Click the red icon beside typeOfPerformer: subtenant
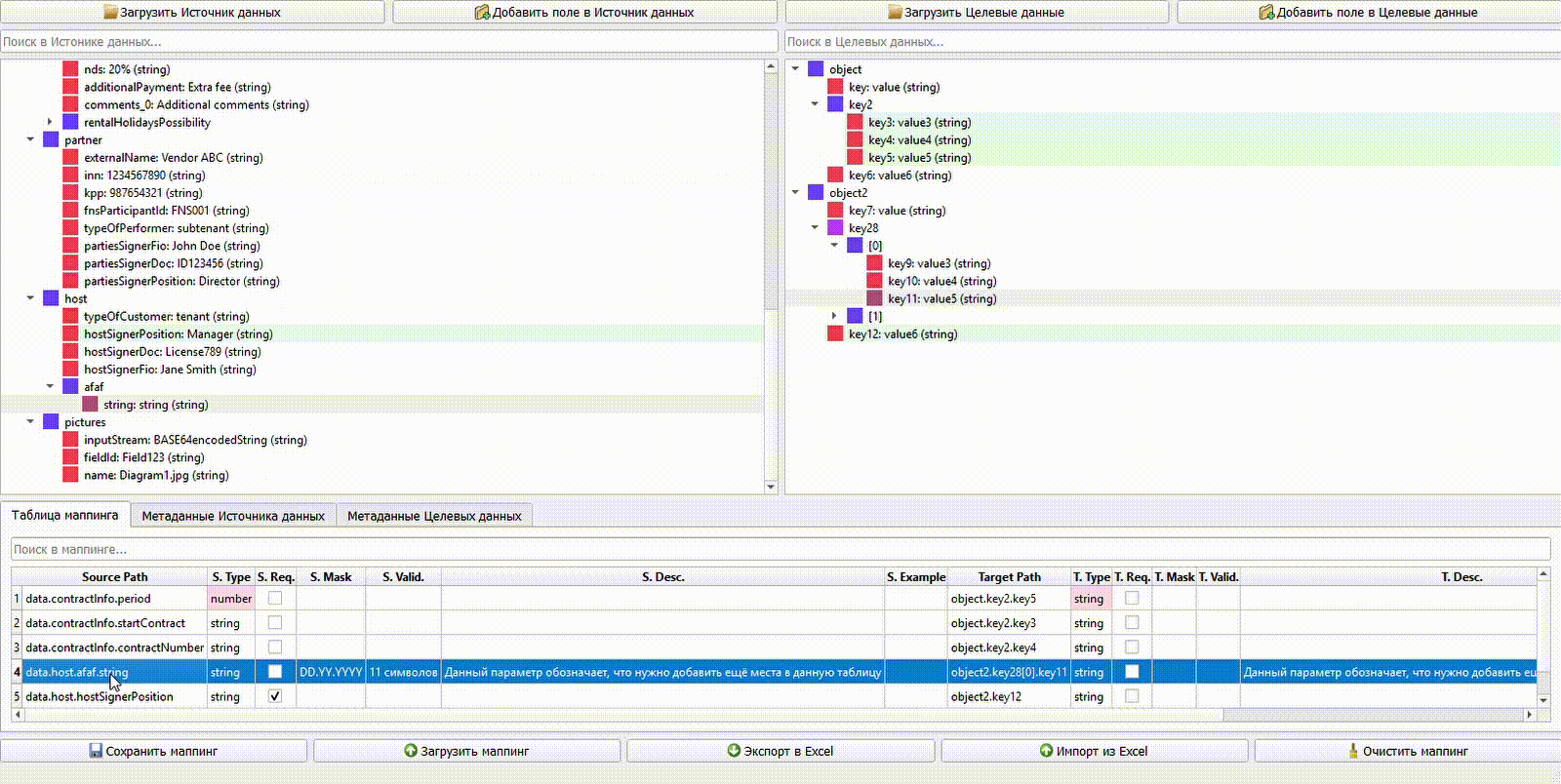Viewport: 1561px width, 784px height. pyautogui.click(x=70, y=228)
